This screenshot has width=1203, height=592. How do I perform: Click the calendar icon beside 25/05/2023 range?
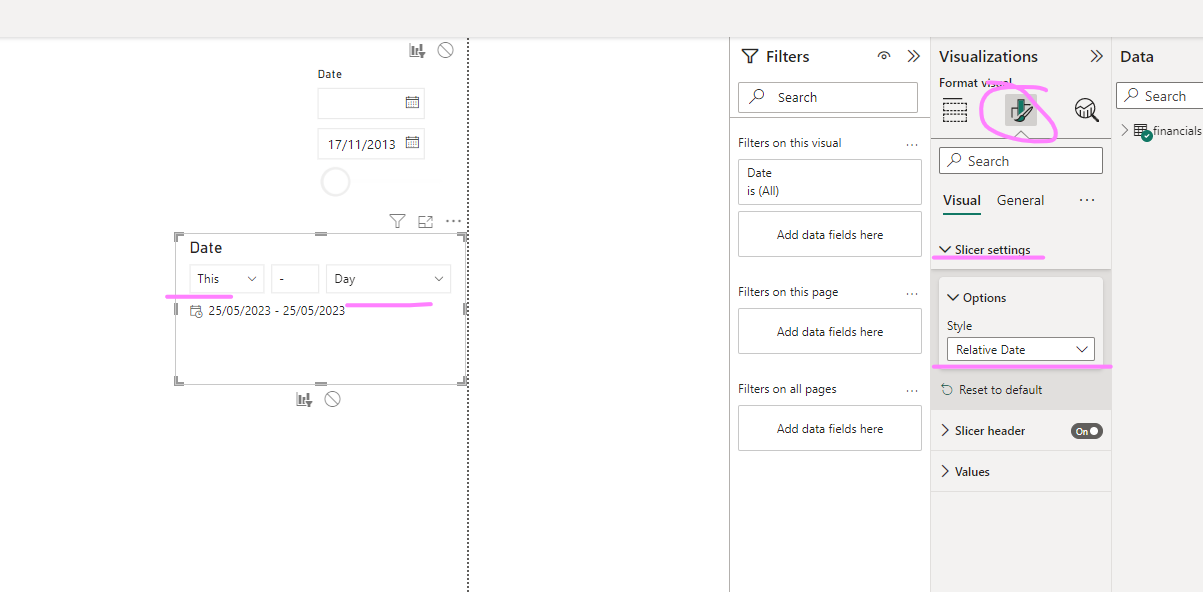point(196,311)
